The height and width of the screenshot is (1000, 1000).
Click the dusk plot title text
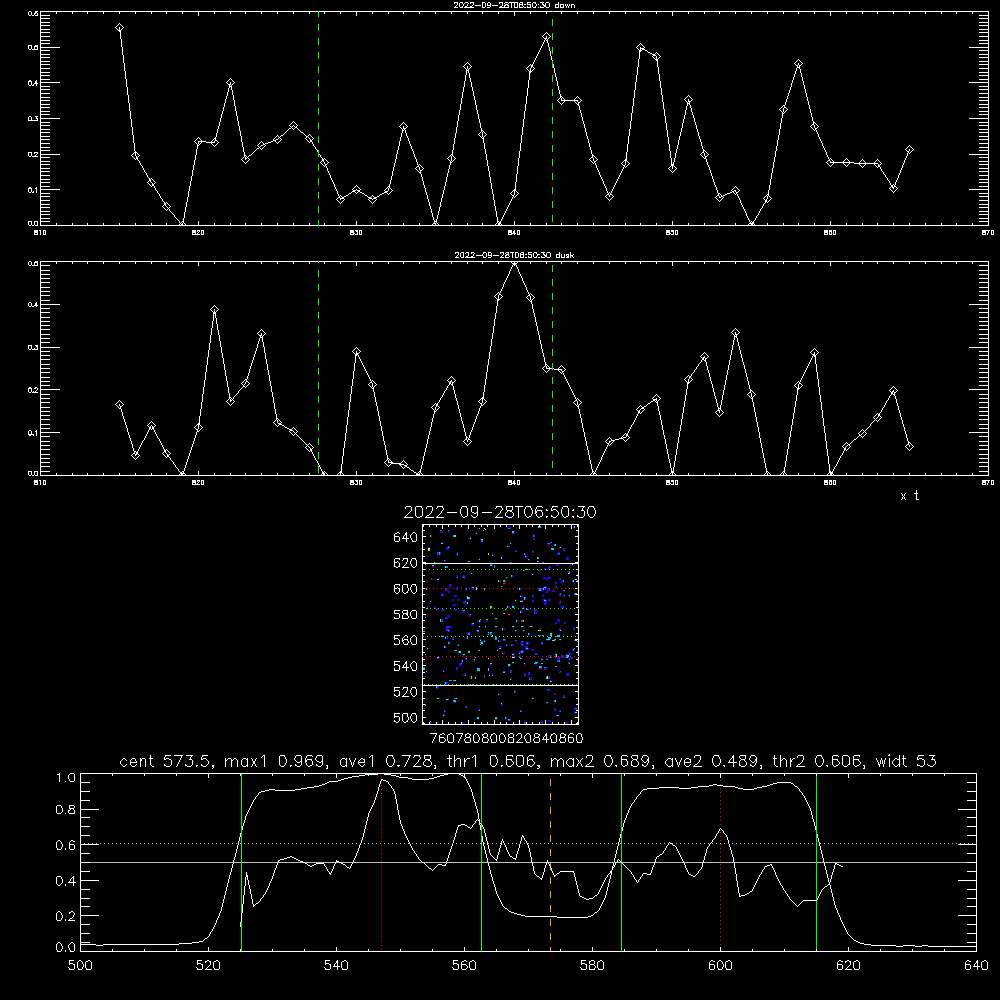coord(514,255)
